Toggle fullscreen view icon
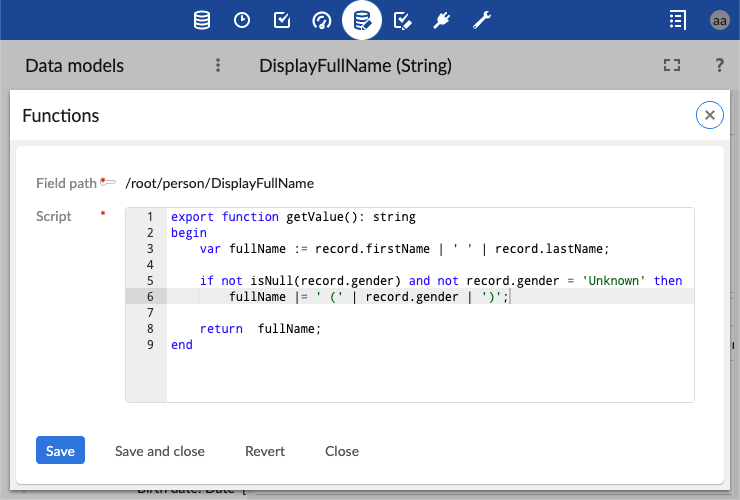This screenshot has height=500, width=740. 672,66
